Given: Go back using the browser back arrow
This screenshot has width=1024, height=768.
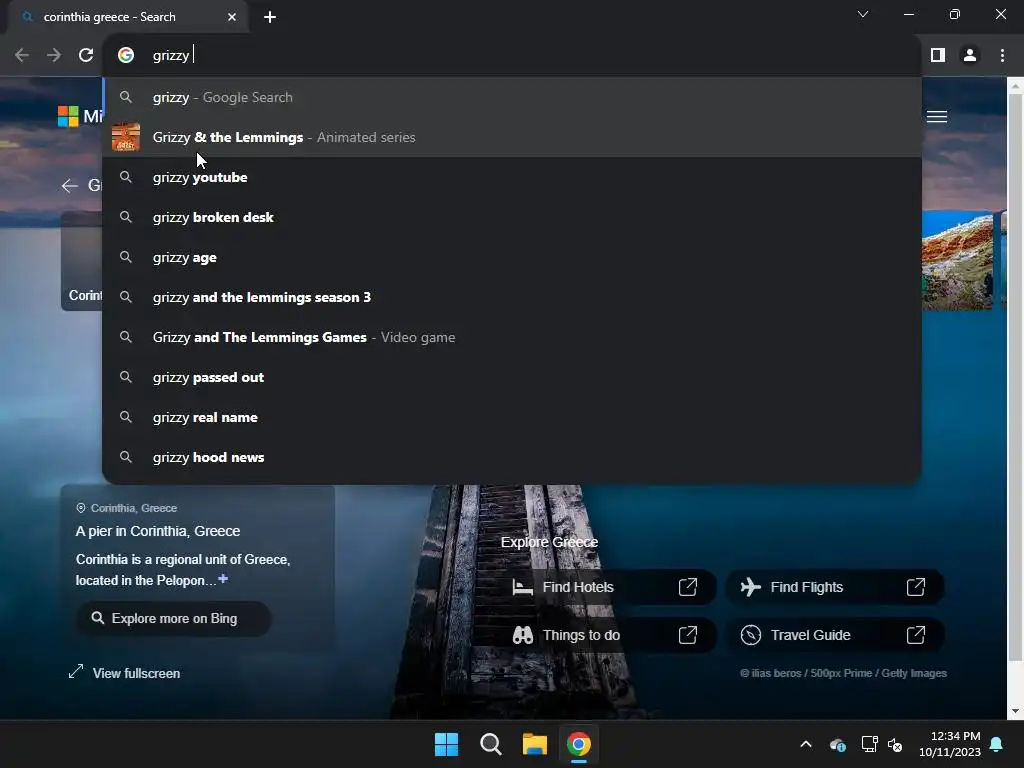Looking at the screenshot, I should (22, 56).
